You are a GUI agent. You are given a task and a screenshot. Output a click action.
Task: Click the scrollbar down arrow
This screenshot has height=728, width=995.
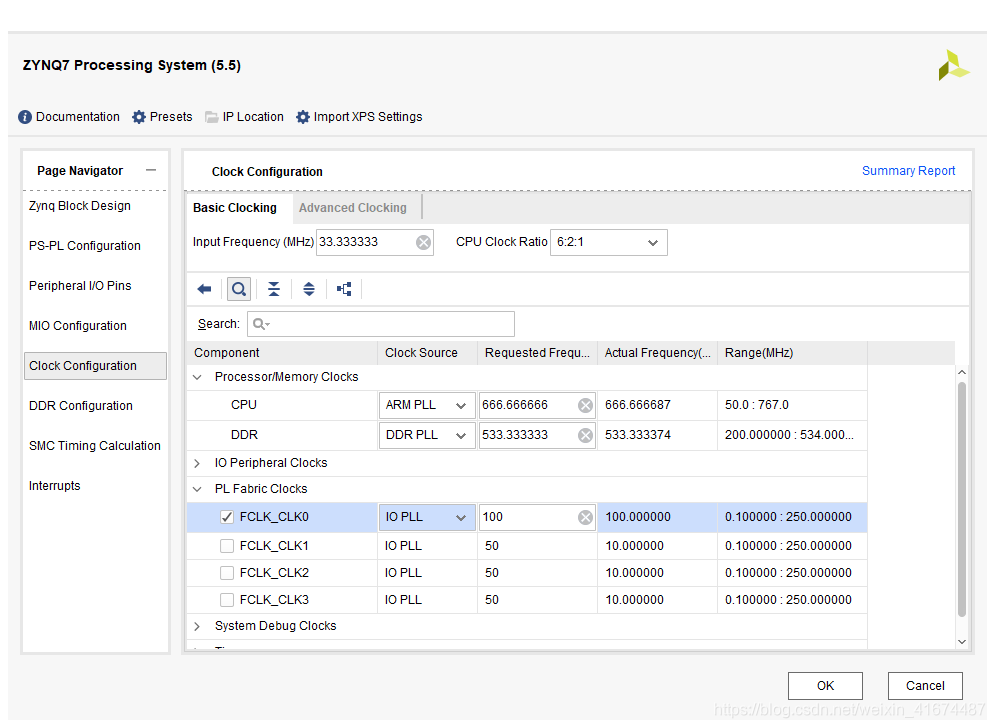tap(961, 642)
